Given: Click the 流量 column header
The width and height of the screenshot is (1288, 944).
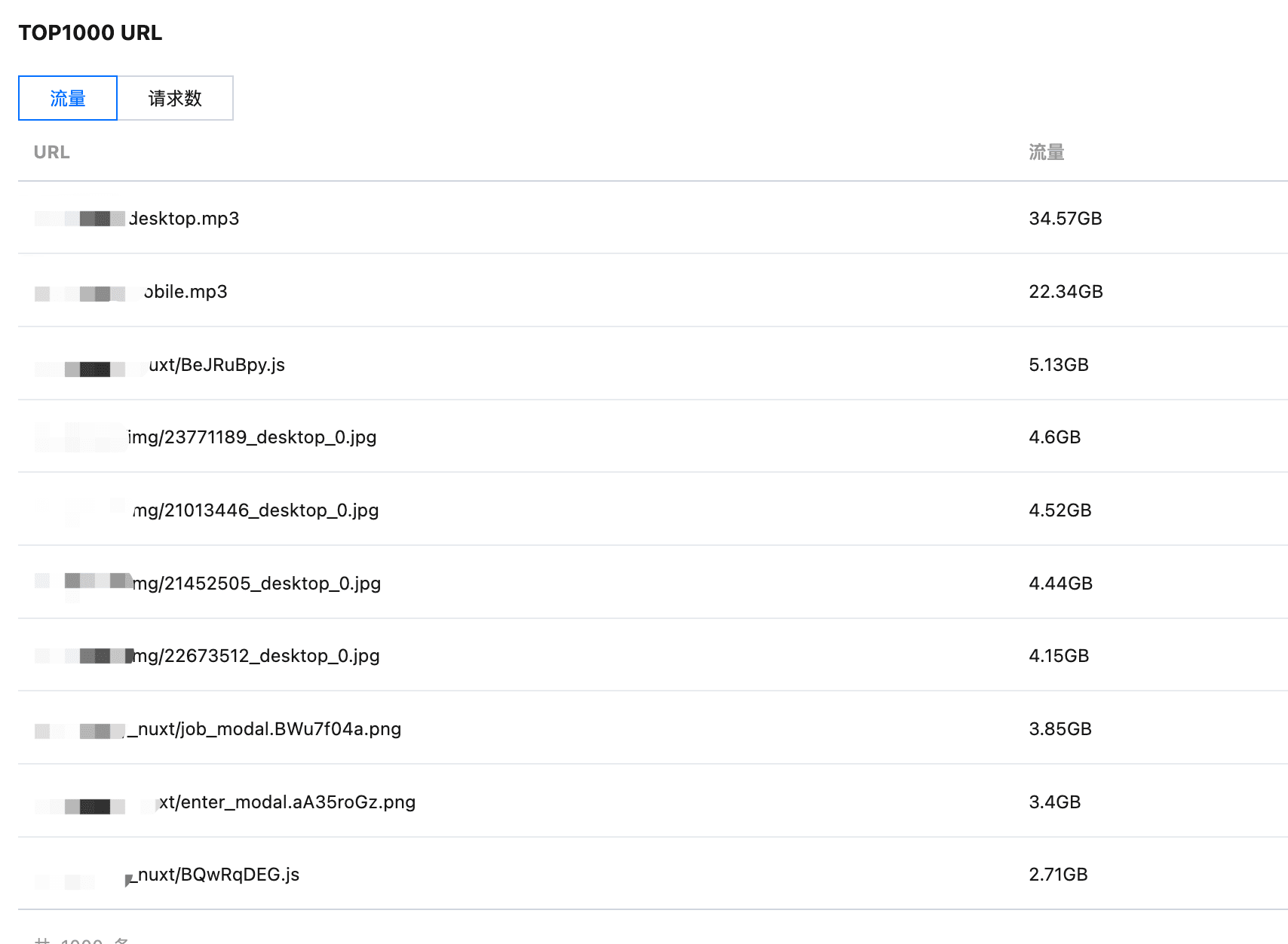Looking at the screenshot, I should point(1046,152).
